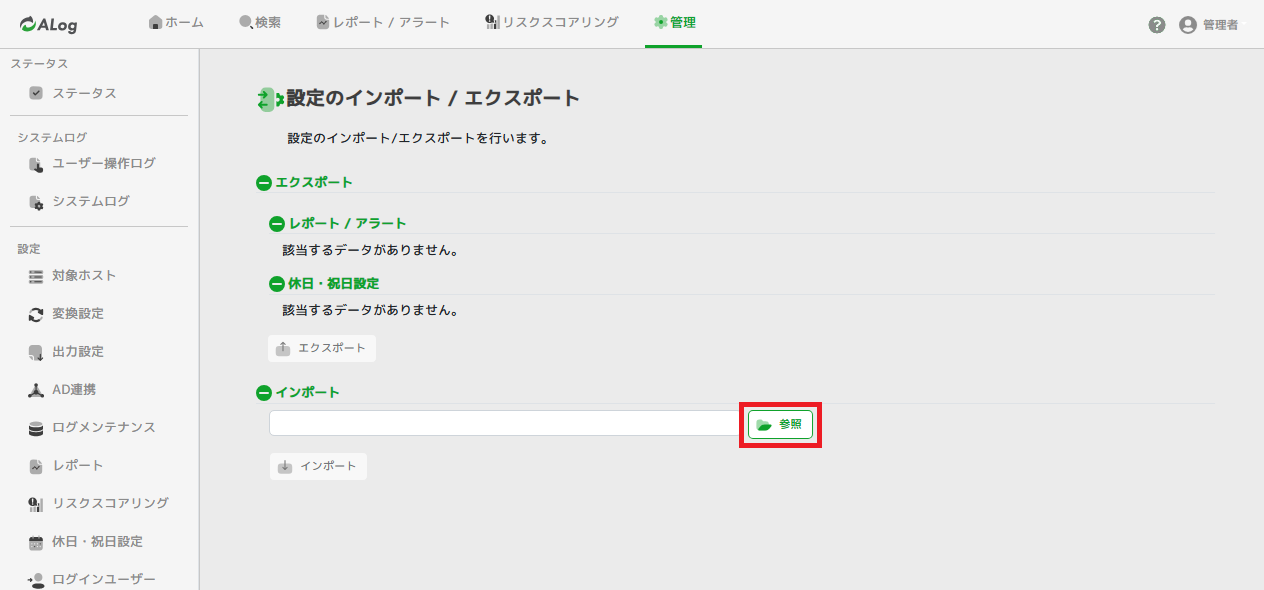Viewport: 1264px width, 590px height.
Task: Click the ステータス checkmark icon
Action: (36, 93)
